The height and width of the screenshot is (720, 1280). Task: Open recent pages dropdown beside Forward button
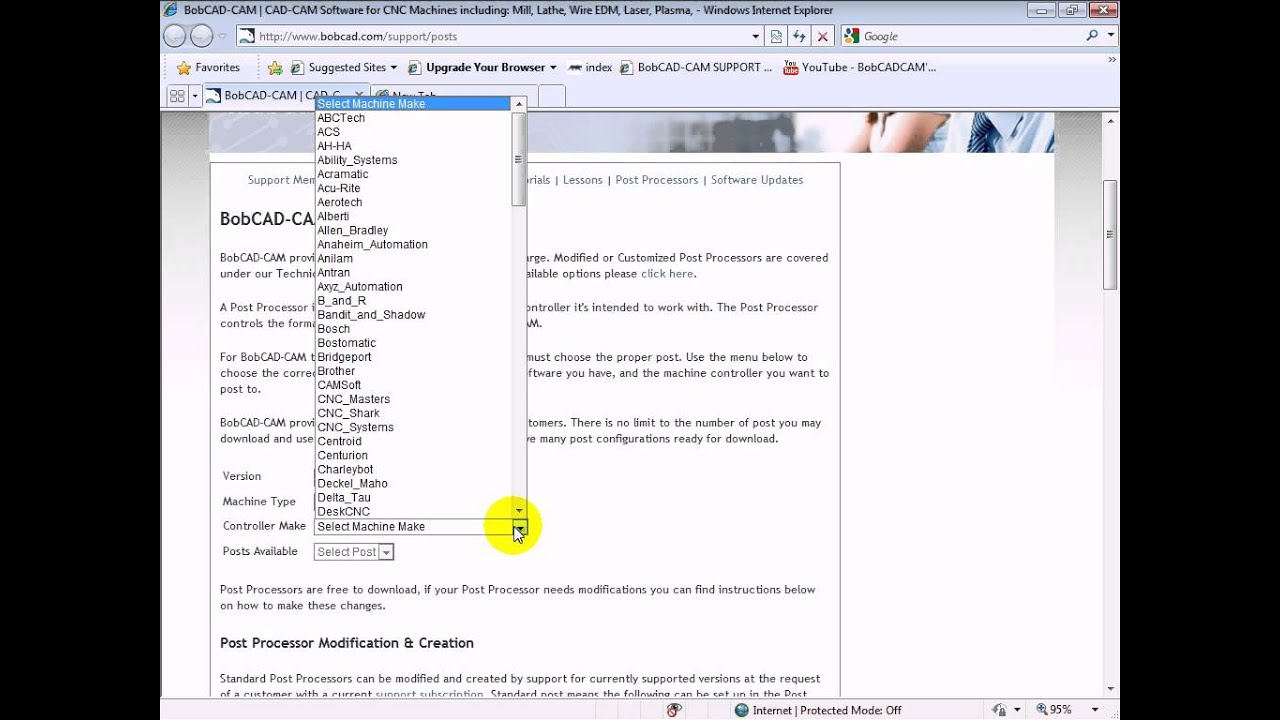[x=222, y=36]
